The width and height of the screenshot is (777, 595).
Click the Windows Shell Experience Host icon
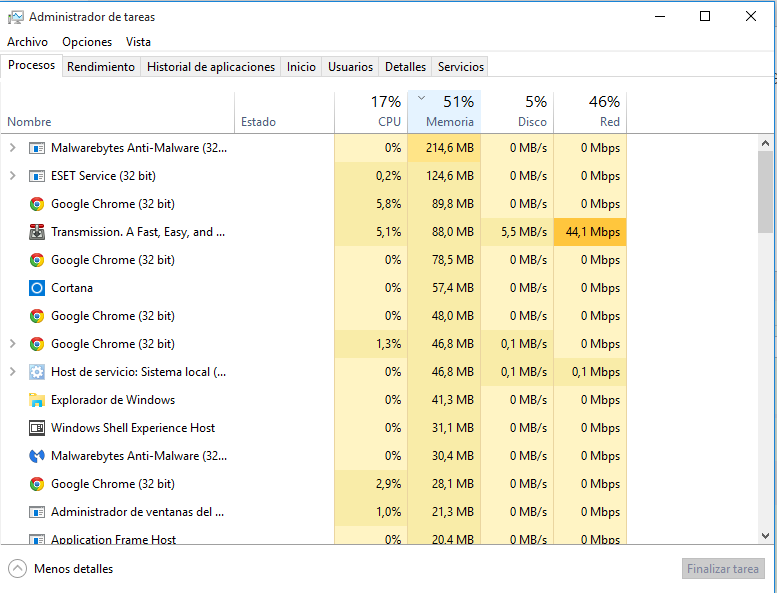37,428
